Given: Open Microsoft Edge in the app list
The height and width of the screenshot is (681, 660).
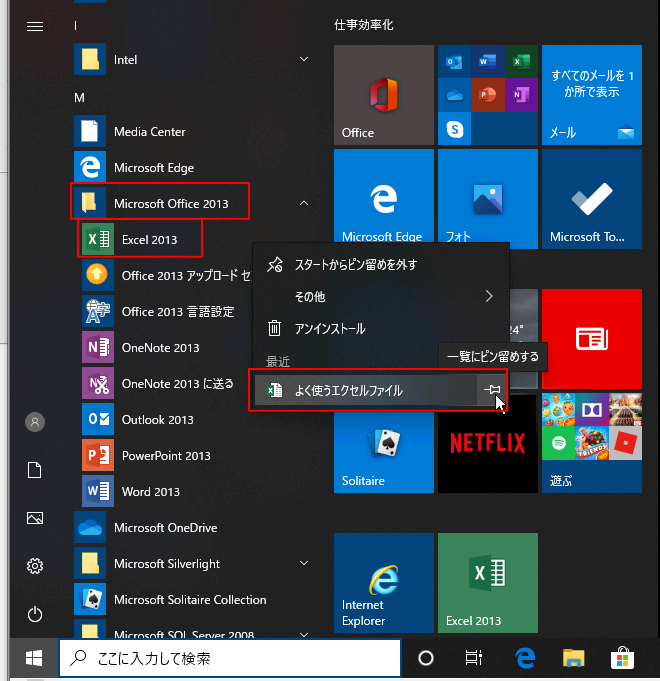Looking at the screenshot, I should [193, 167].
